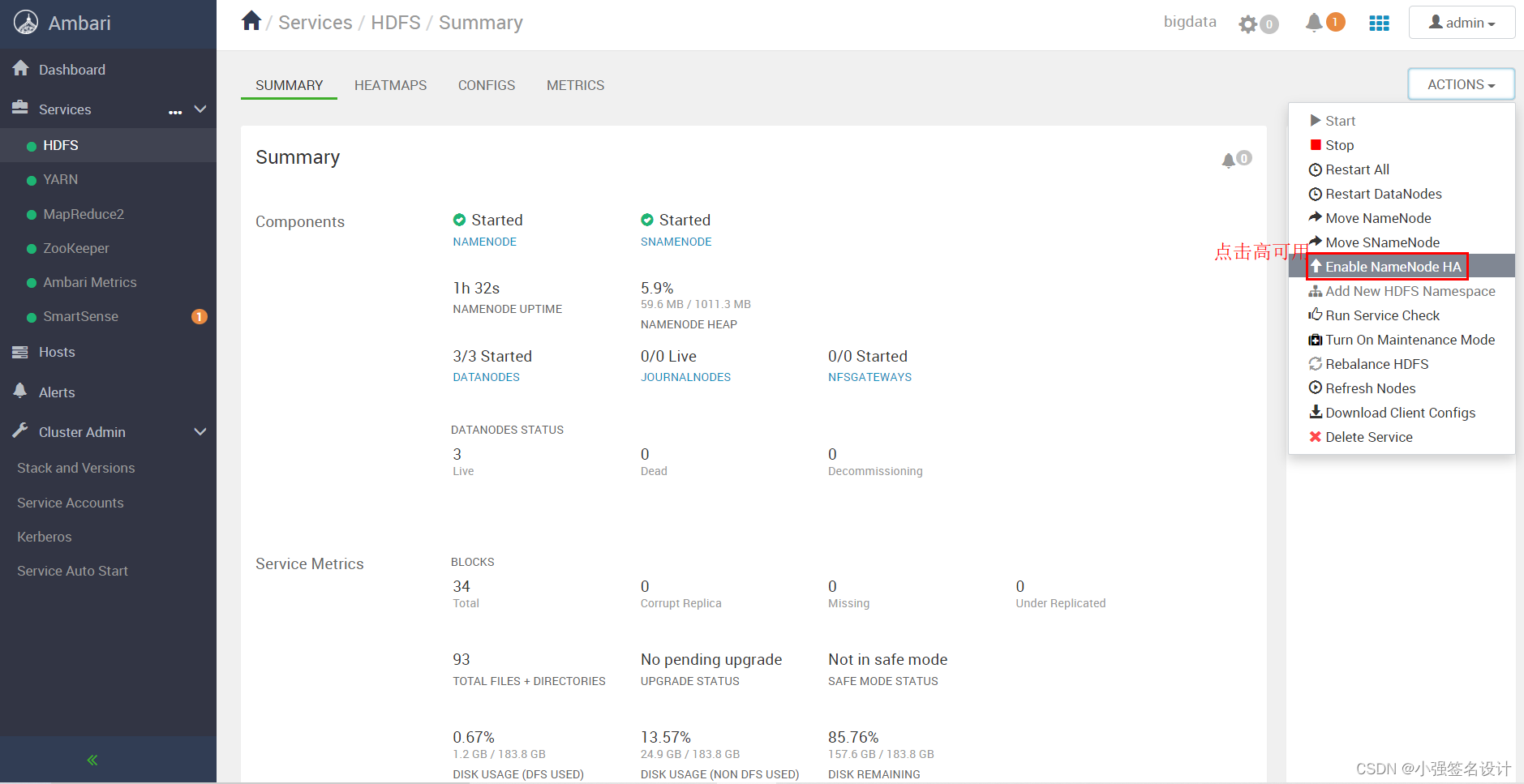Open the SNAMENODE component link
Viewport: 1524px width, 784px height.
[x=676, y=242]
